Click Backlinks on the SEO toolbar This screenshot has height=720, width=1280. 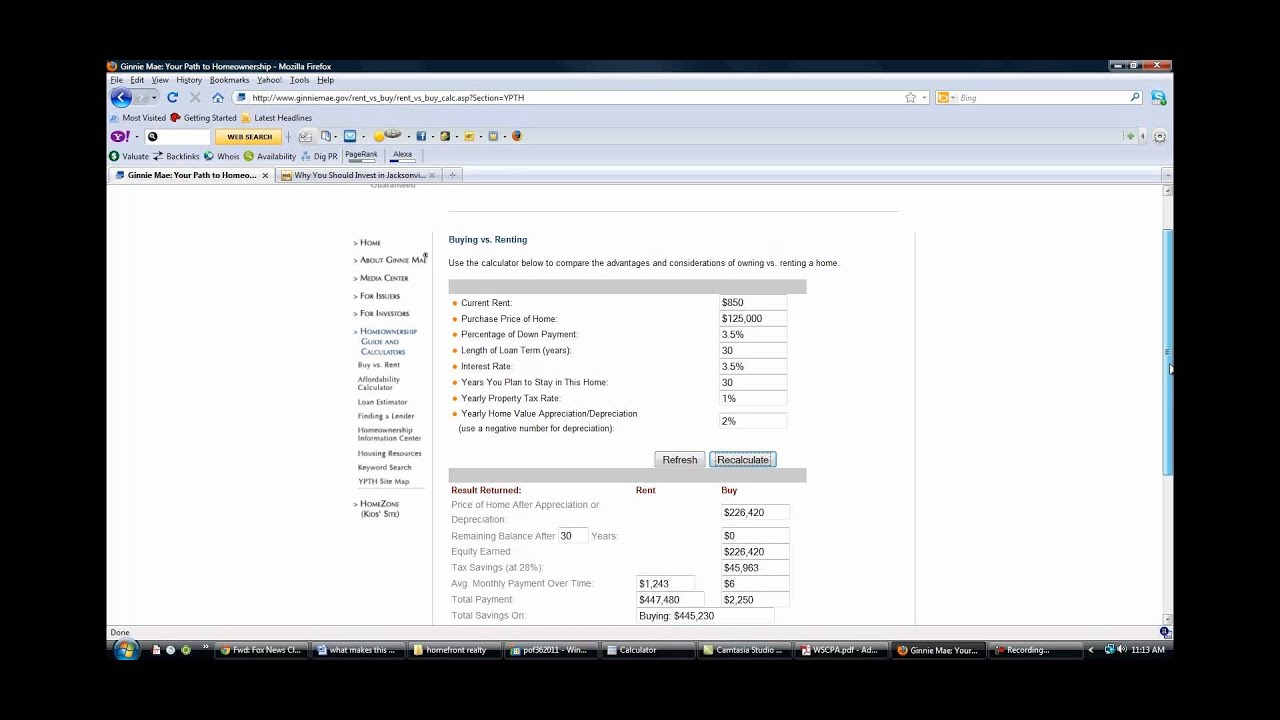coord(176,156)
